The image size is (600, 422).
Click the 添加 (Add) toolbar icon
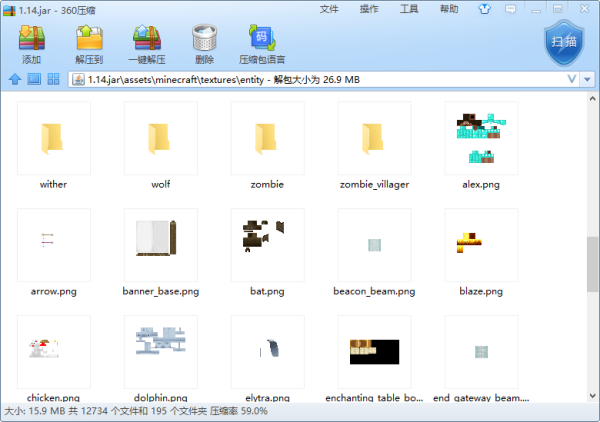pyautogui.click(x=32, y=37)
